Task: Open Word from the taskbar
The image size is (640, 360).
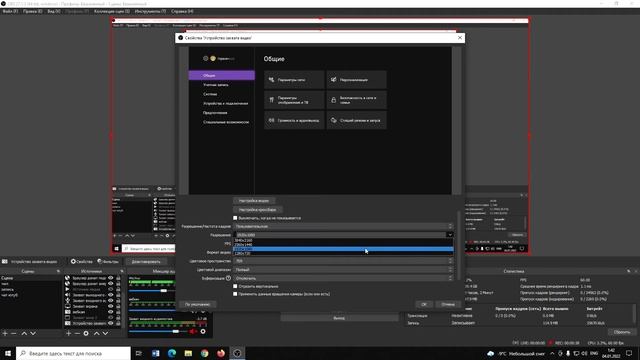Action: pyautogui.click(x=156, y=353)
